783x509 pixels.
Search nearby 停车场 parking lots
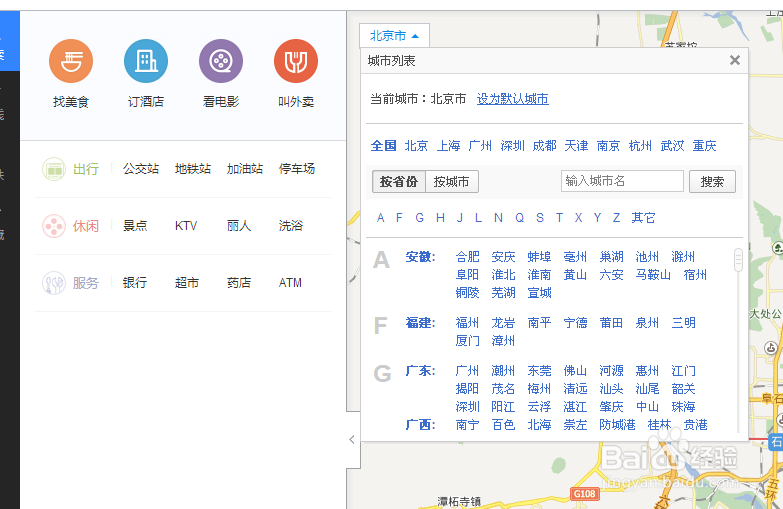pos(297,169)
